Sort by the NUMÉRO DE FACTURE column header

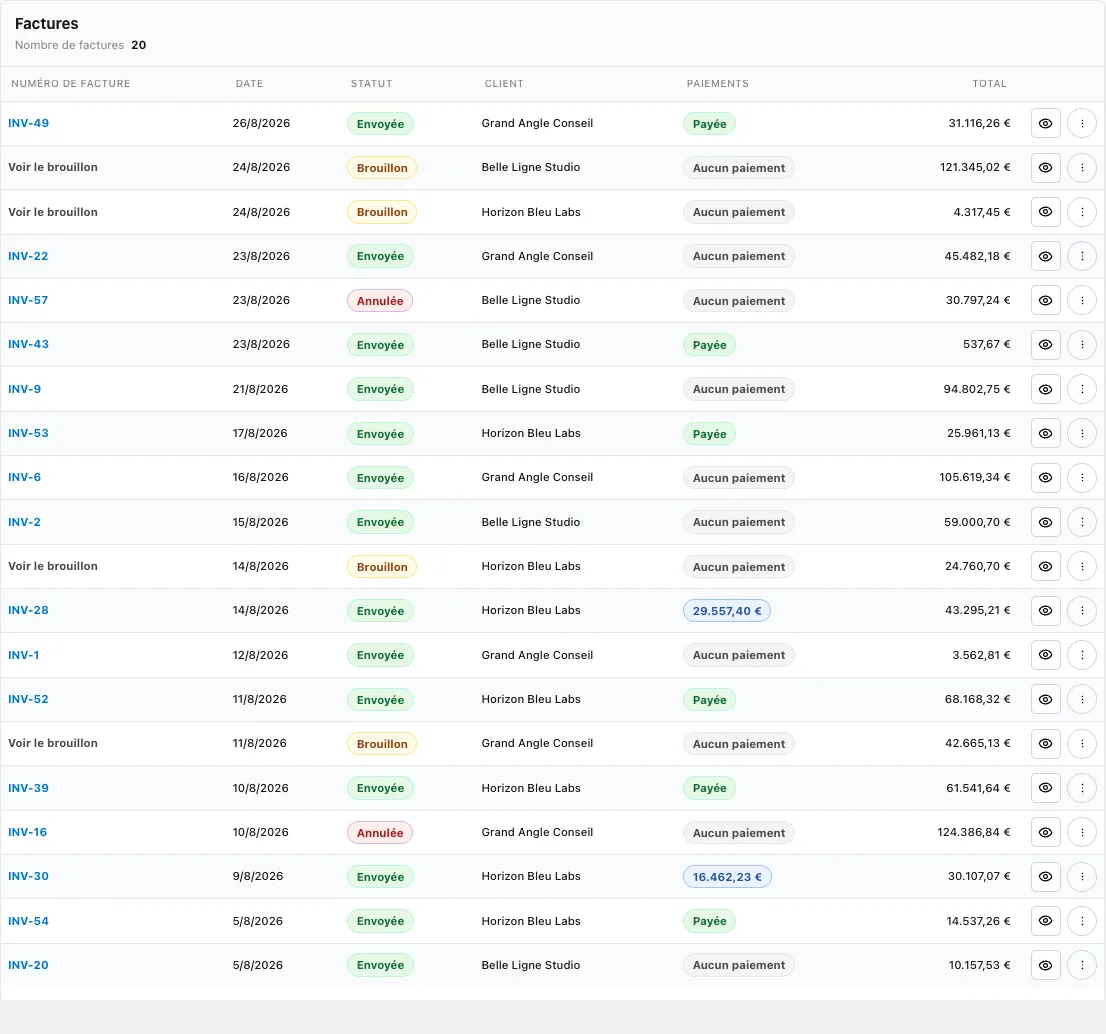point(71,83)
